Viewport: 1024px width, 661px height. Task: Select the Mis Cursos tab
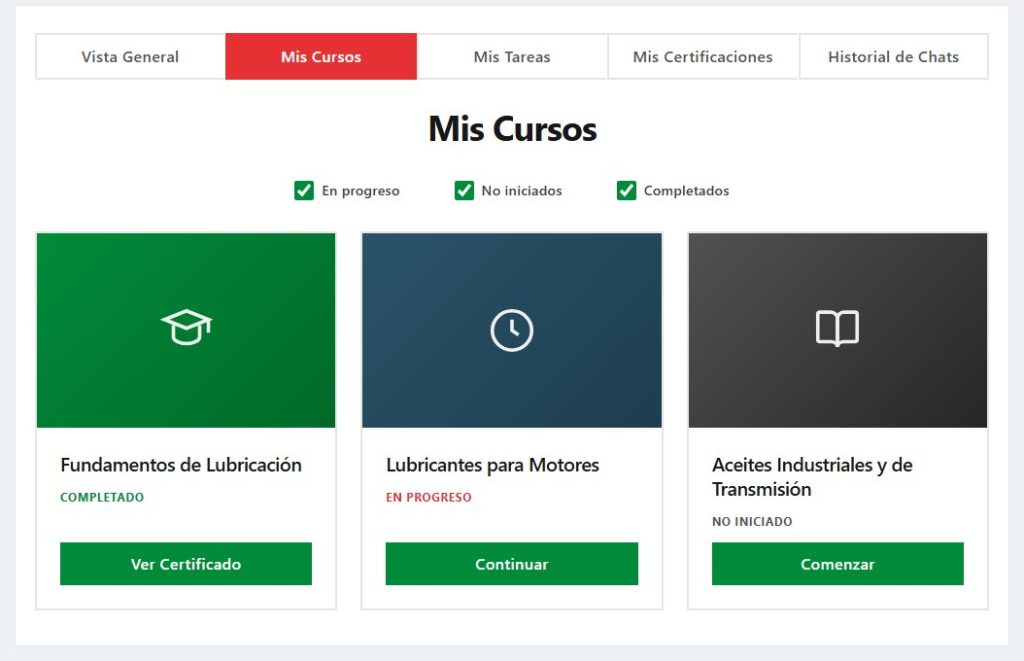click(x=321, y=57)
